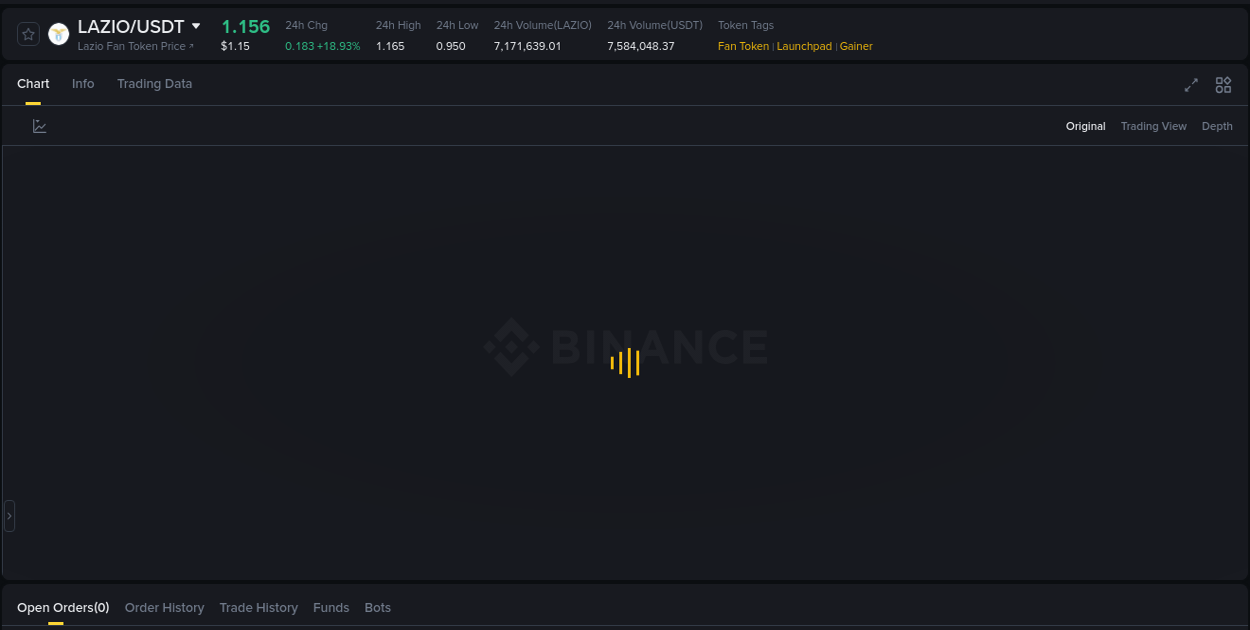View the Trade History tab

[258, 608]
